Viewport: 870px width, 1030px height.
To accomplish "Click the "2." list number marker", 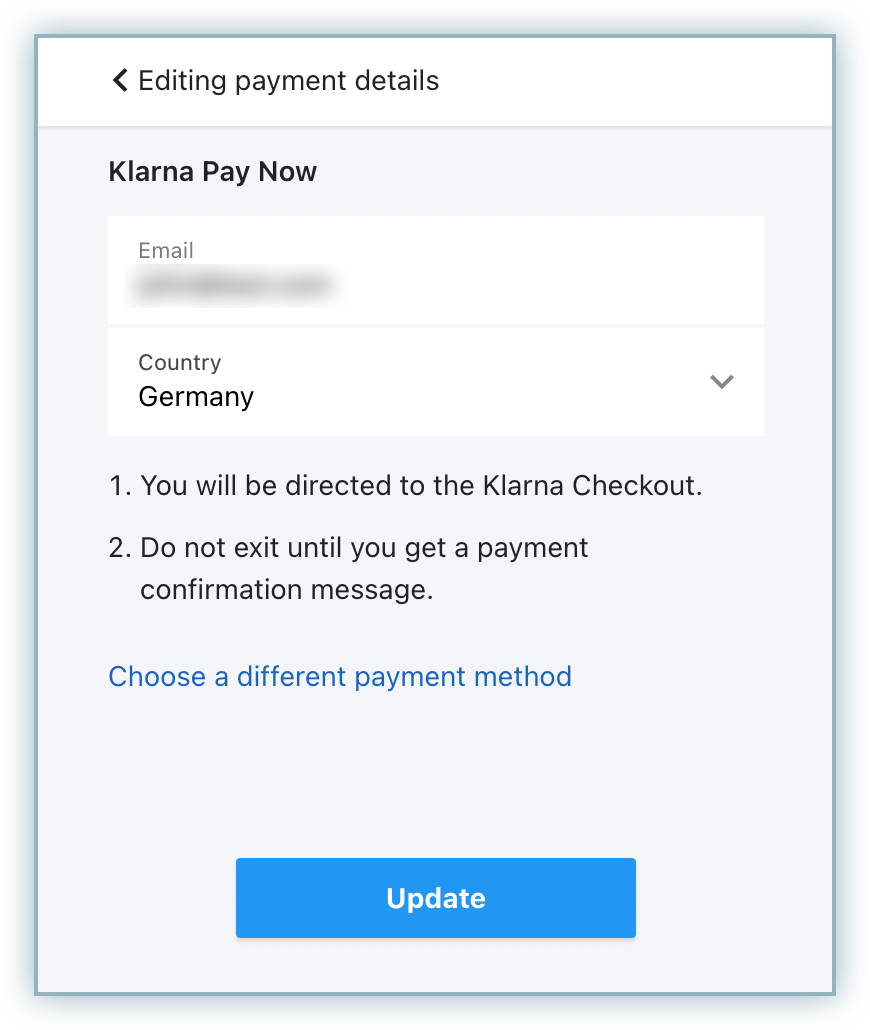I will click(x=120, y=548).
